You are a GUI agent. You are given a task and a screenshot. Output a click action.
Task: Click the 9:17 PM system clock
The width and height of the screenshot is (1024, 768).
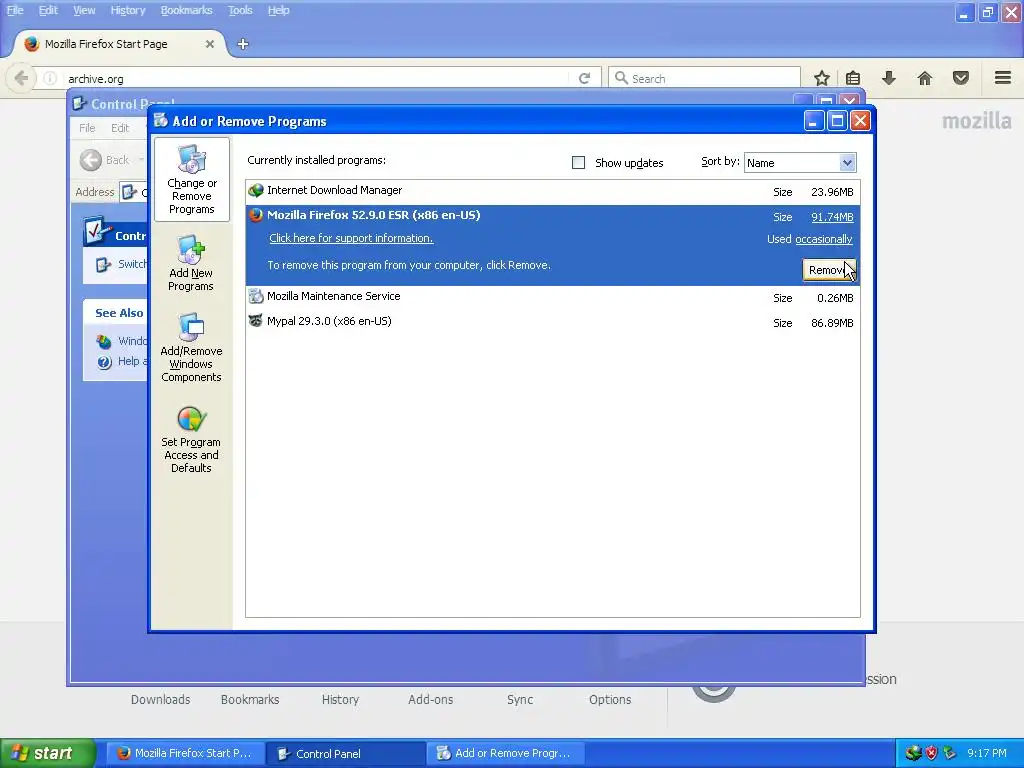pyautogui.click(x=987, y=753)
